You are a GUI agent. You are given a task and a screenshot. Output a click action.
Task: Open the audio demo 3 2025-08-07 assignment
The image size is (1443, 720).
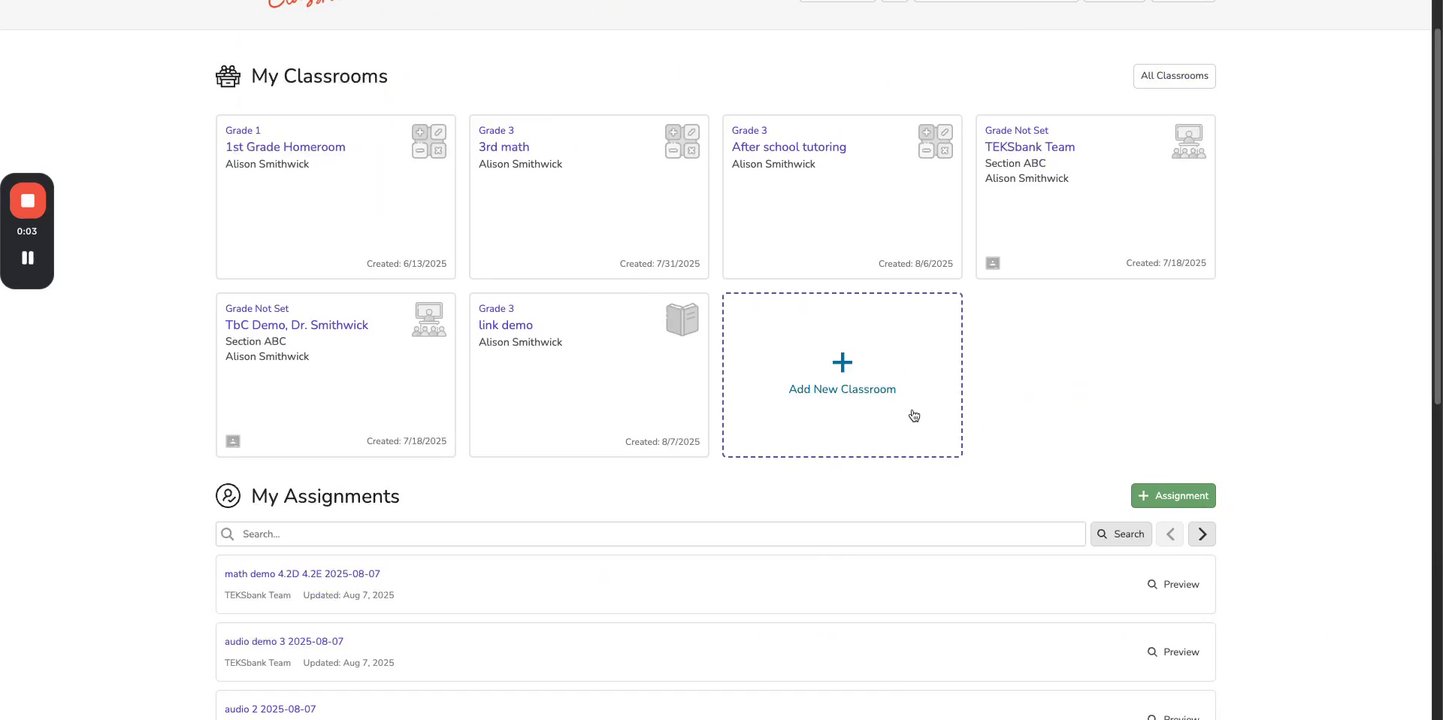(x=284, y=642)
